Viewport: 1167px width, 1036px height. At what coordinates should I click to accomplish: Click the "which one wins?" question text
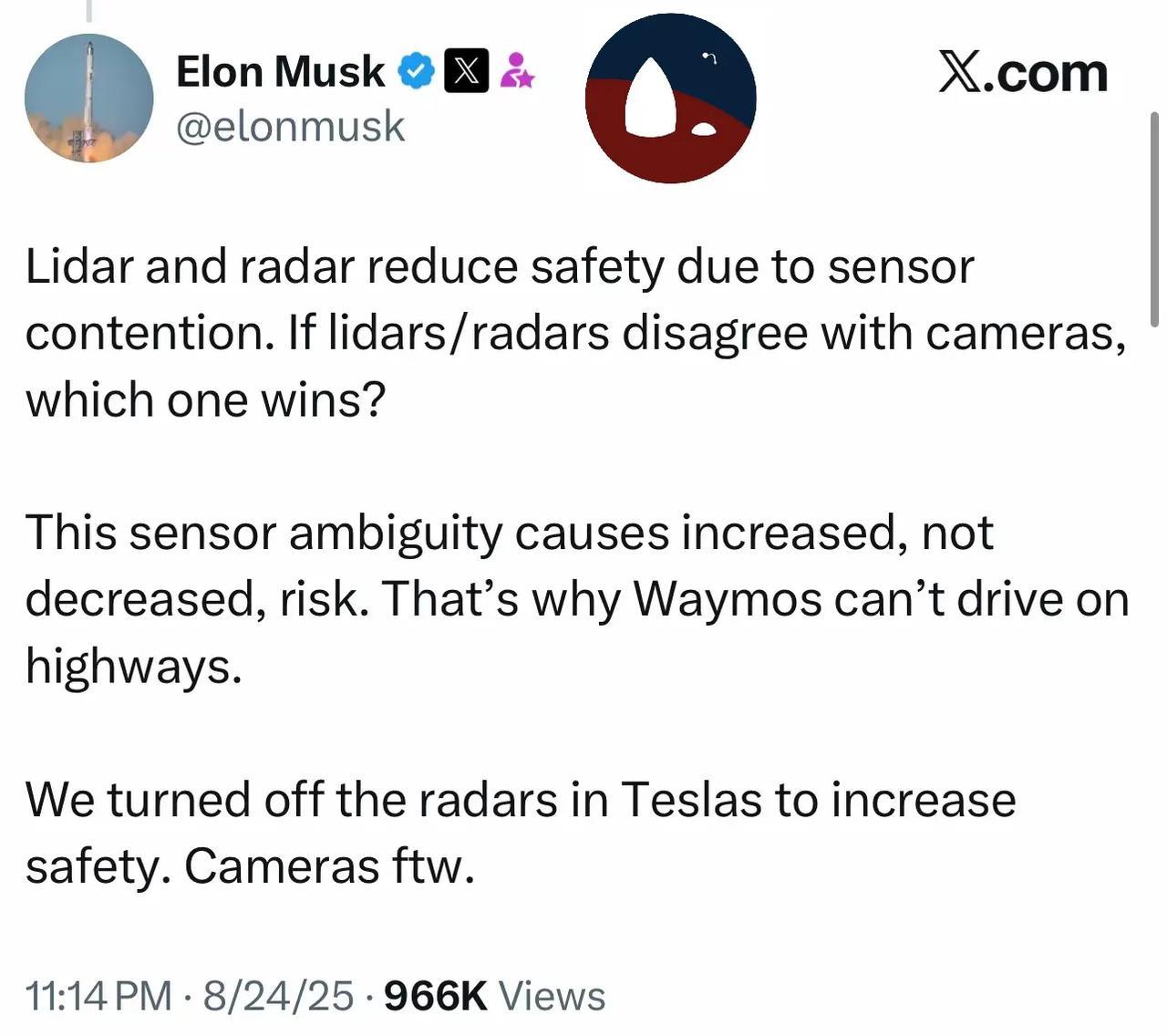click(x=205, y=399)
